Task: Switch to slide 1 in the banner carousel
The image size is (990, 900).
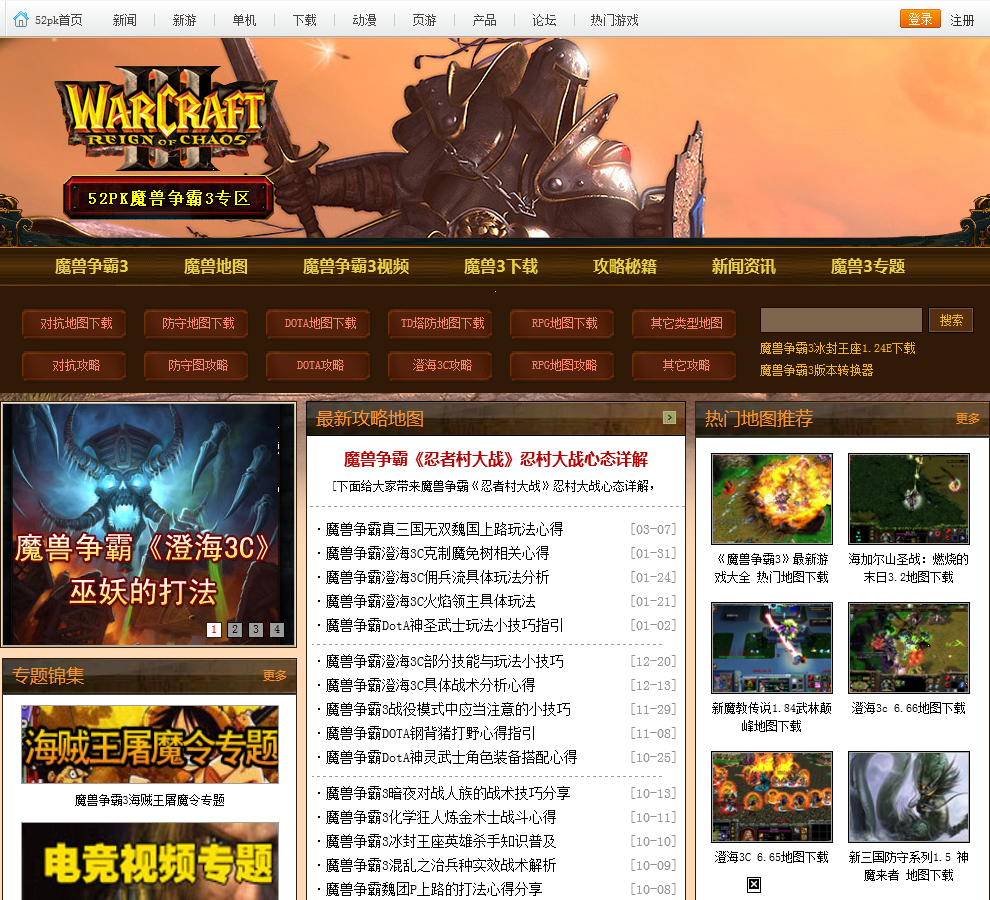Action: pos(214,629)
